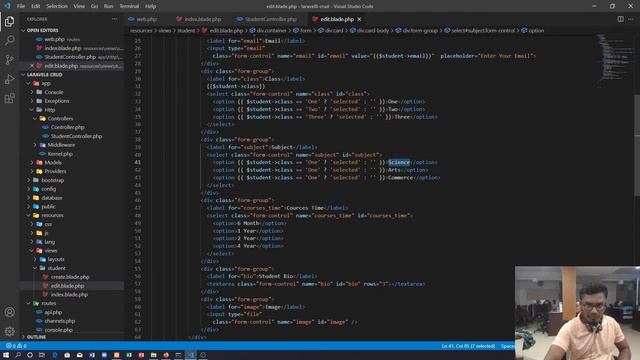
Task: Expand the Console folder
Action: tap(53, 92)
